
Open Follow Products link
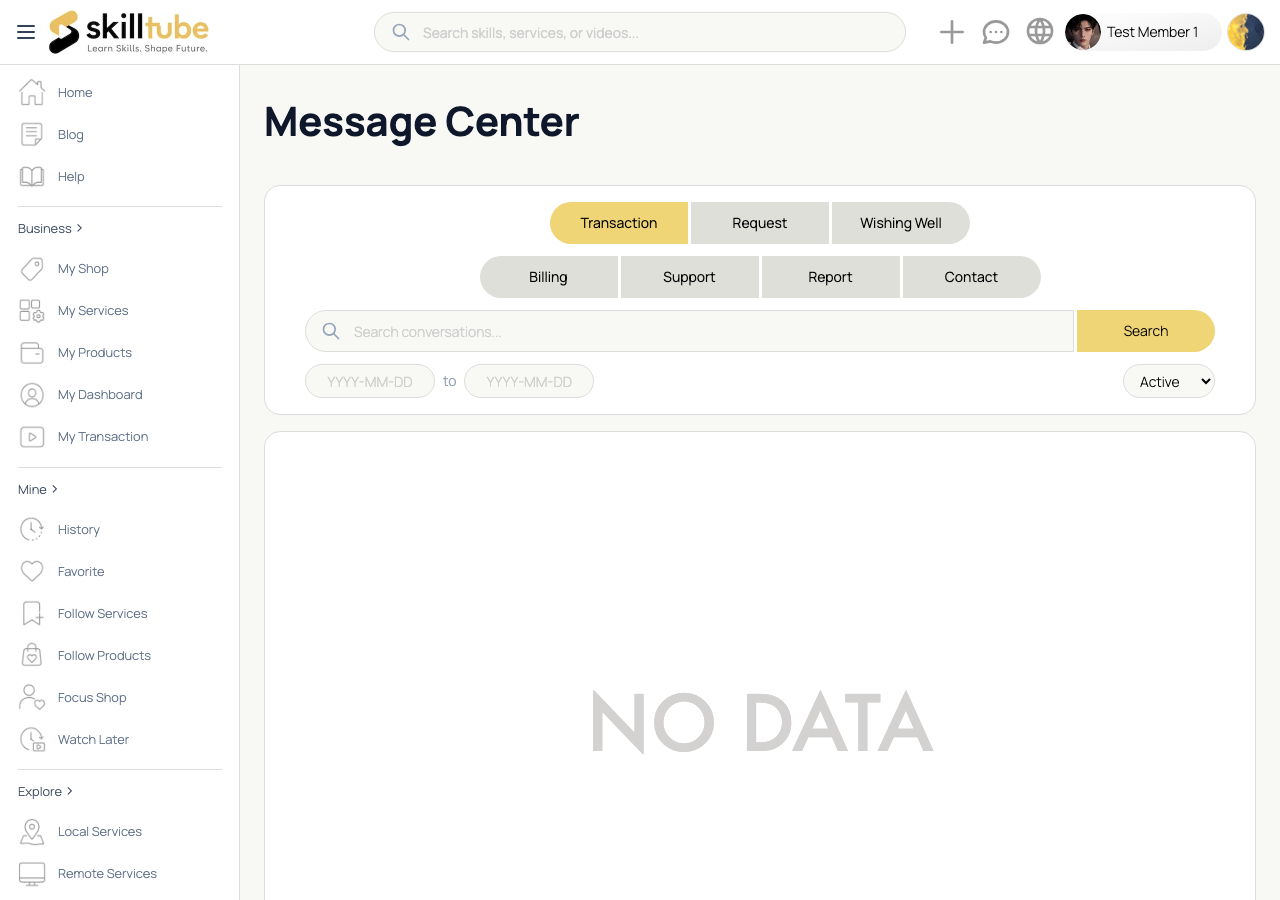coord(104,655)
